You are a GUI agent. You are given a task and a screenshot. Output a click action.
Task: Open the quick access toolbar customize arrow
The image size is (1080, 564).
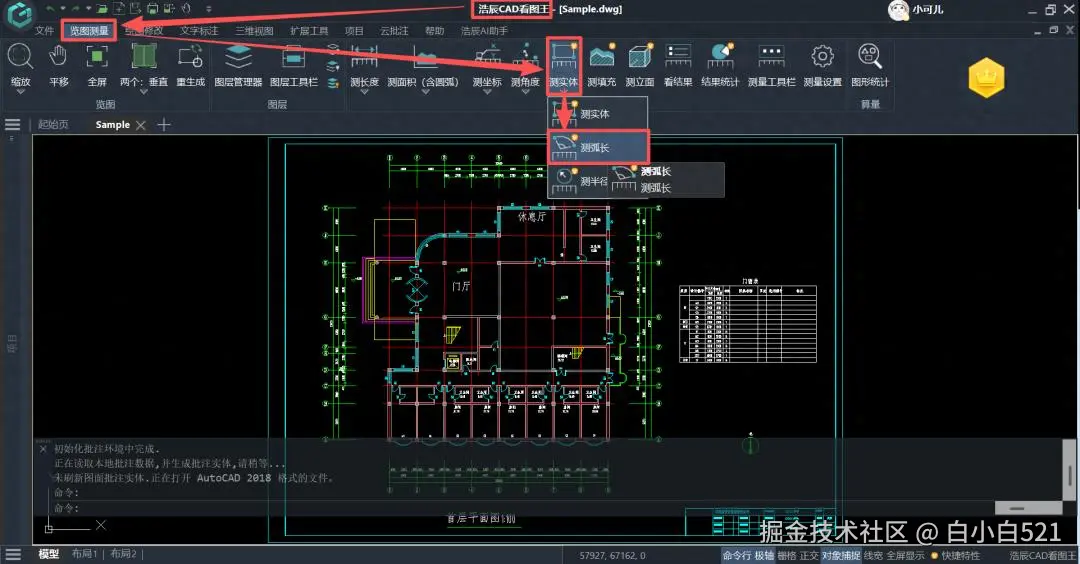209,9
